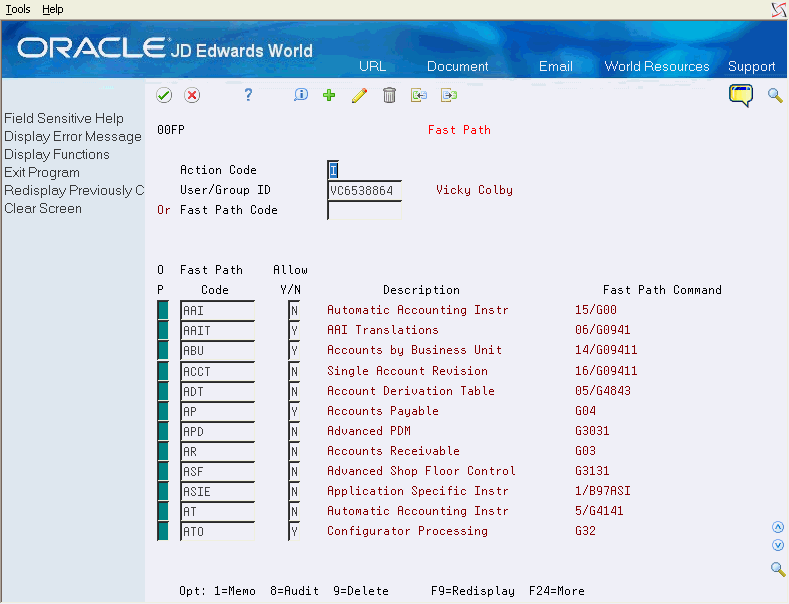Image resolution: width=789 pixels, height=604 pixels.
Task: Focus the User/Group ID field
Action: tap(364, 191)
